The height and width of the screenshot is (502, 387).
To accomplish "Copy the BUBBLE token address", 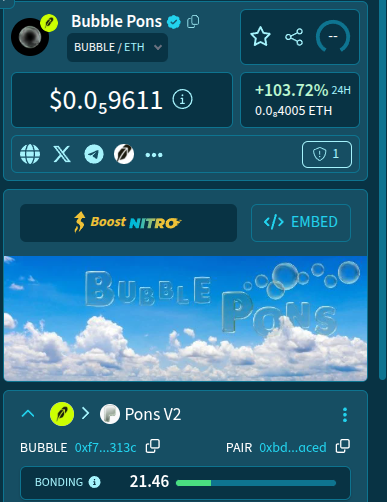I will point(153,446).
